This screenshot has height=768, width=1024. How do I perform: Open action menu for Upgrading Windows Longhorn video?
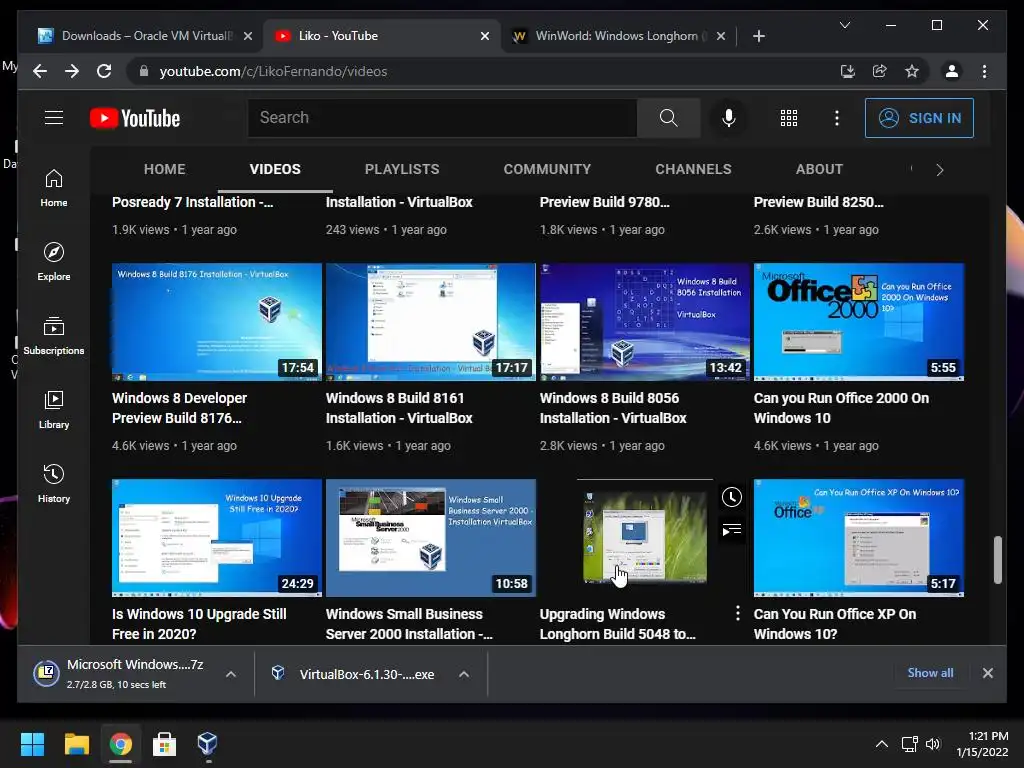coord(737,613)
